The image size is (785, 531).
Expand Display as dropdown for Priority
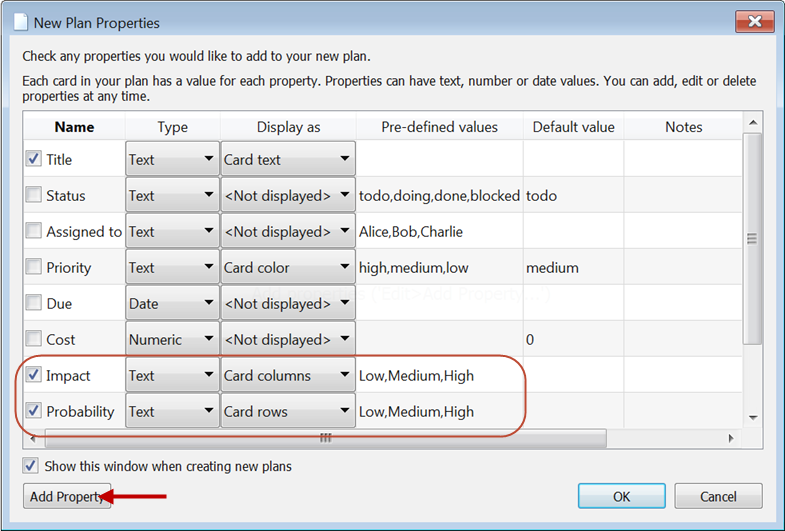(x=288, y=267)
